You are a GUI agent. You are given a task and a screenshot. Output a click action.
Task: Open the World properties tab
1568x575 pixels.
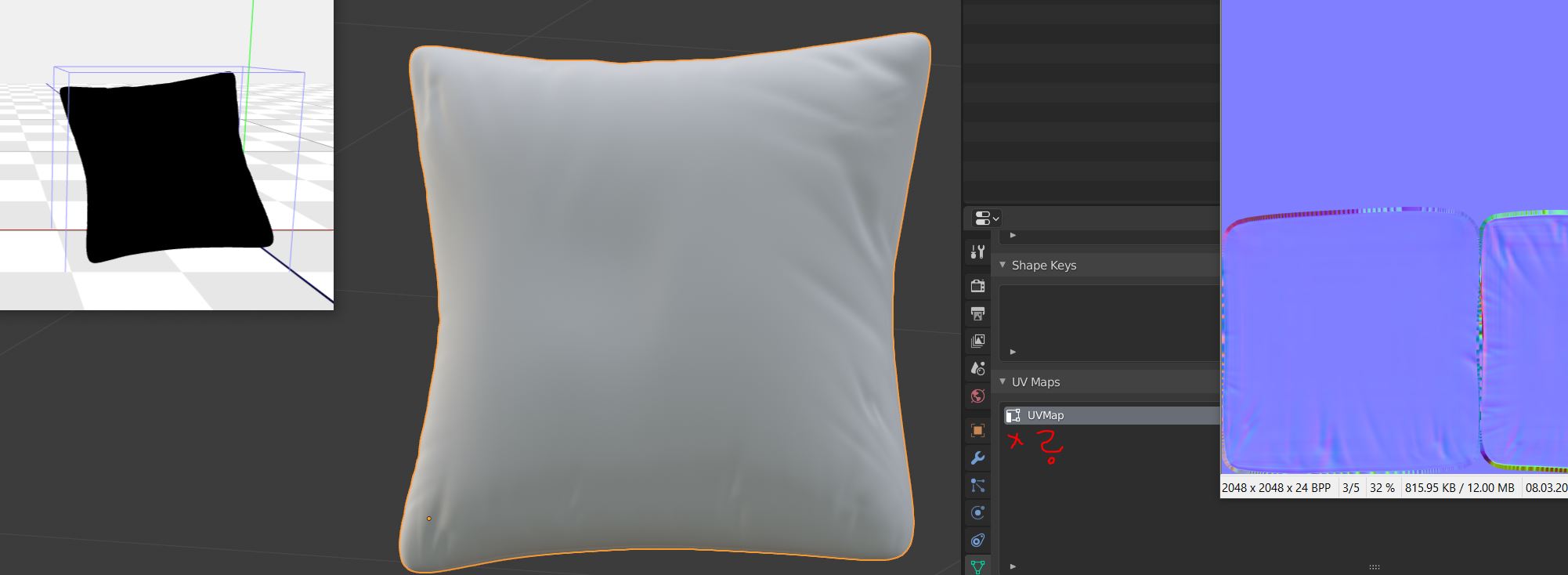[977, 396]
